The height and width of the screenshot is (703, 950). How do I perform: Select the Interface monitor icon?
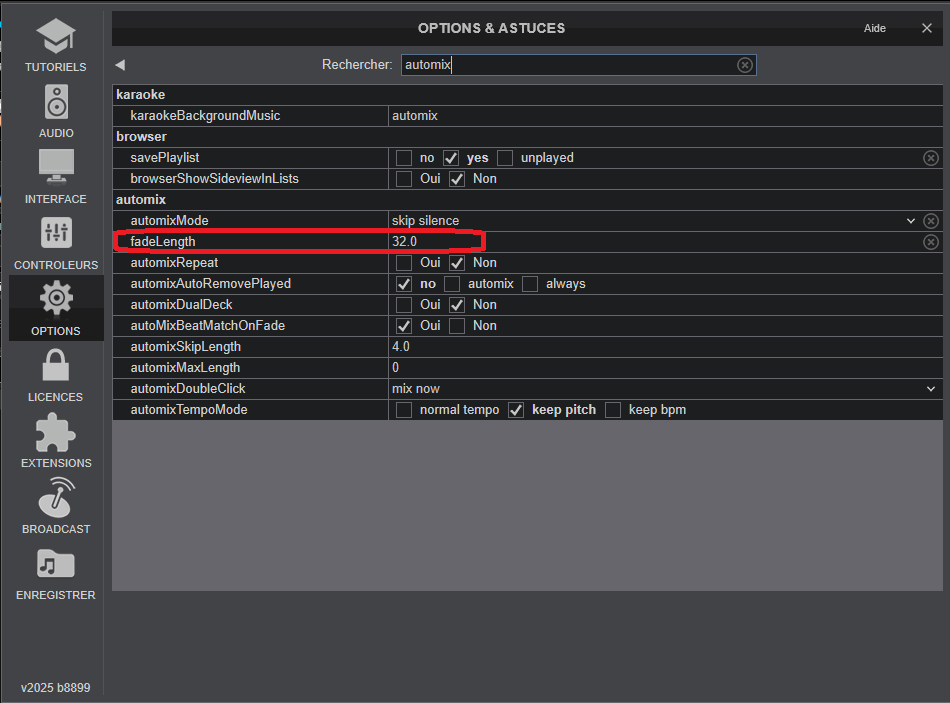(x=56, y=168)
